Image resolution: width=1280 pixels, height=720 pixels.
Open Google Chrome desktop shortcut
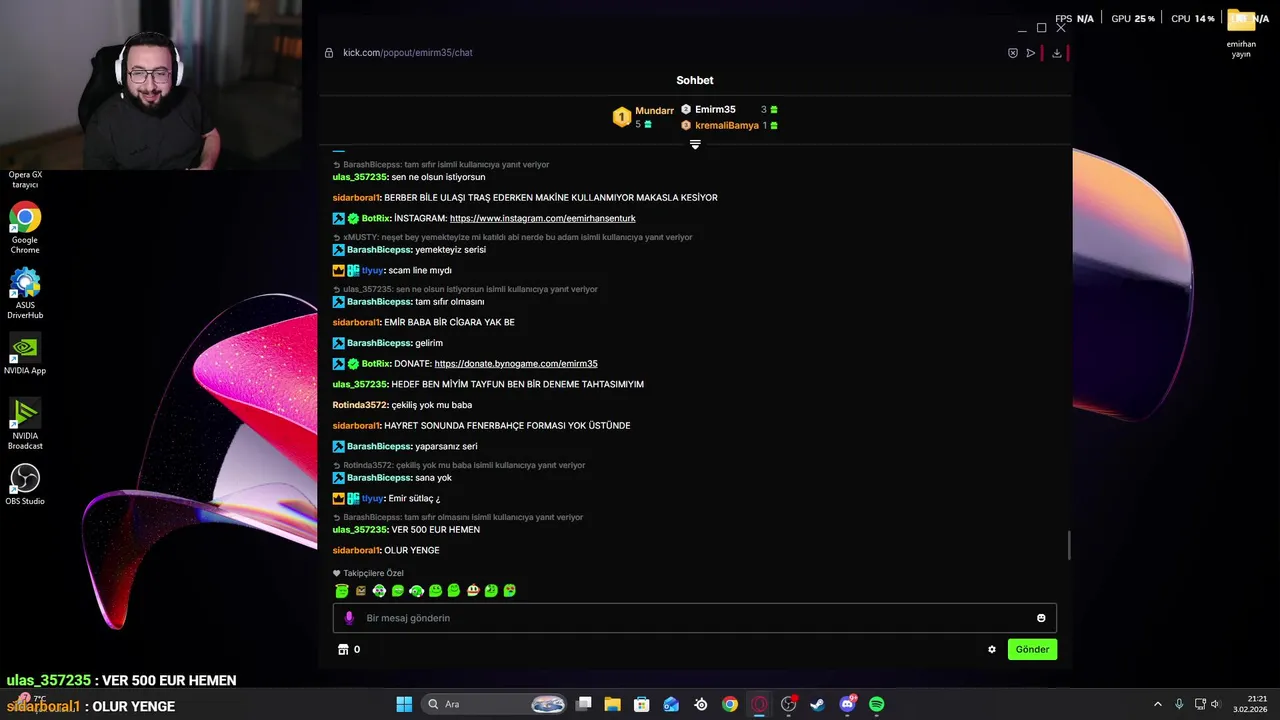[25, 228]
